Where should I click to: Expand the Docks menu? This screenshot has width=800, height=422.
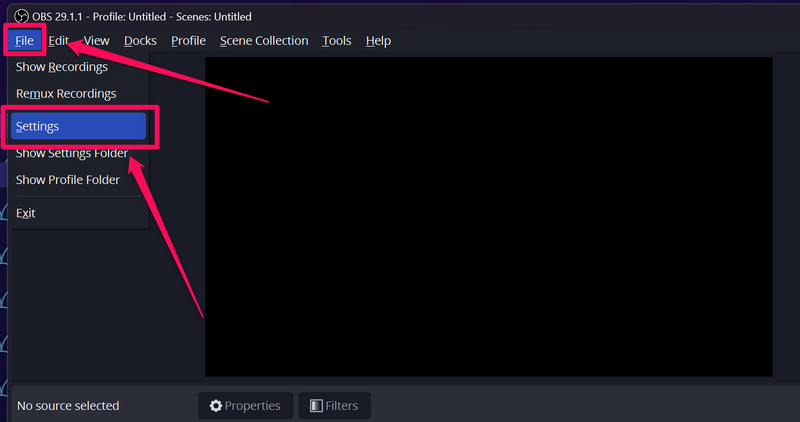[140, 41]
